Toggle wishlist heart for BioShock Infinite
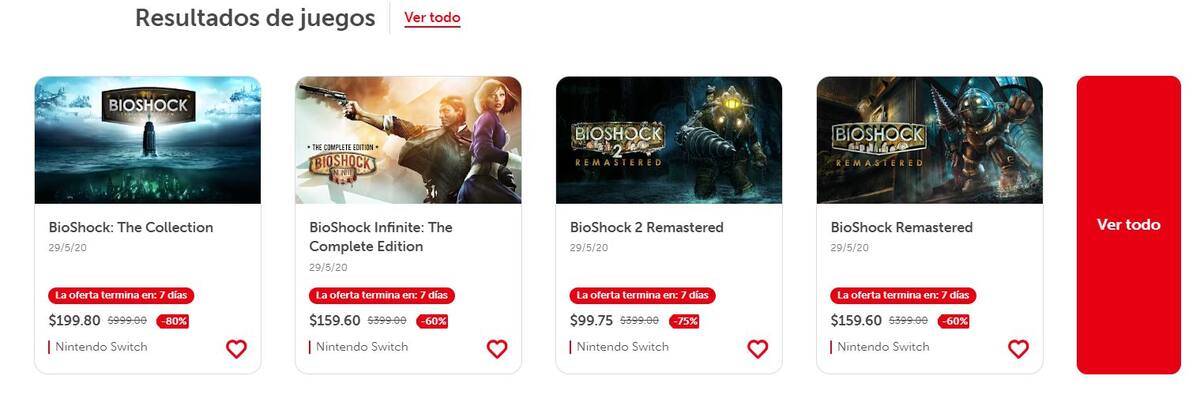The image size is (1200, 402). [x=497, y=349]
